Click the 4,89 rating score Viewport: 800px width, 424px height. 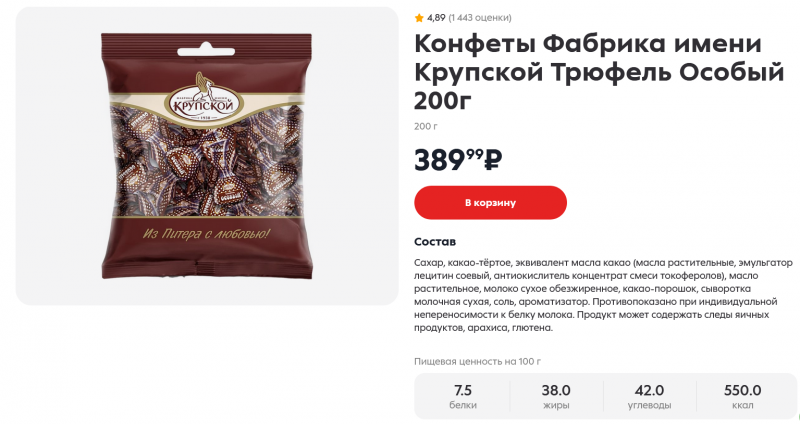(x=436, y=18)
